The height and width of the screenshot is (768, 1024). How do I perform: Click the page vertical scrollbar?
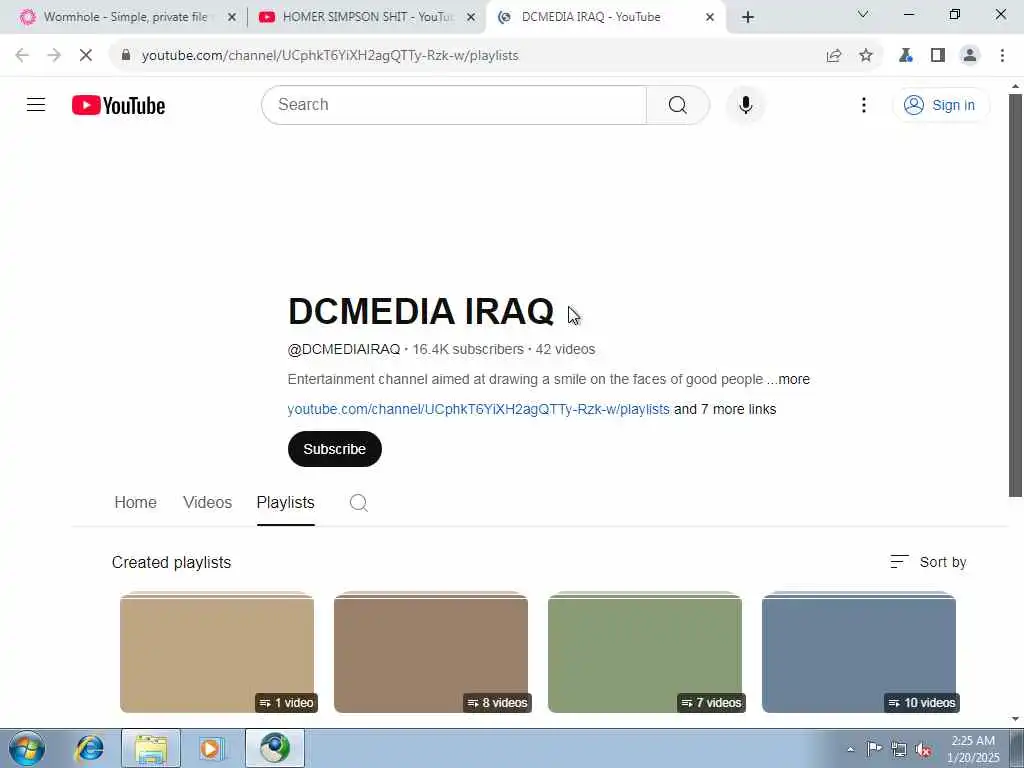1015,295
